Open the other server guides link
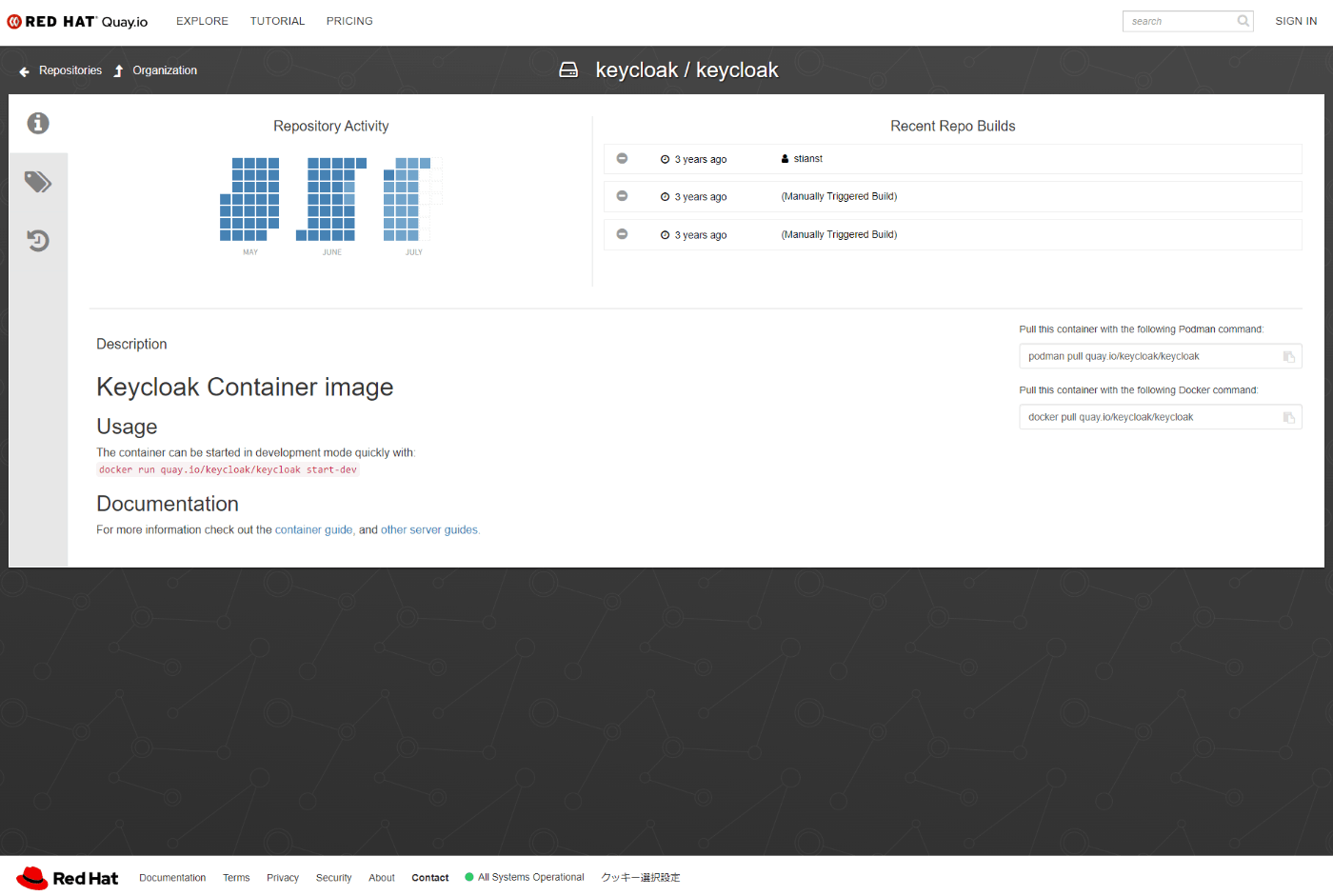Screen dimensions: 1333x896 tap(429, 530)
